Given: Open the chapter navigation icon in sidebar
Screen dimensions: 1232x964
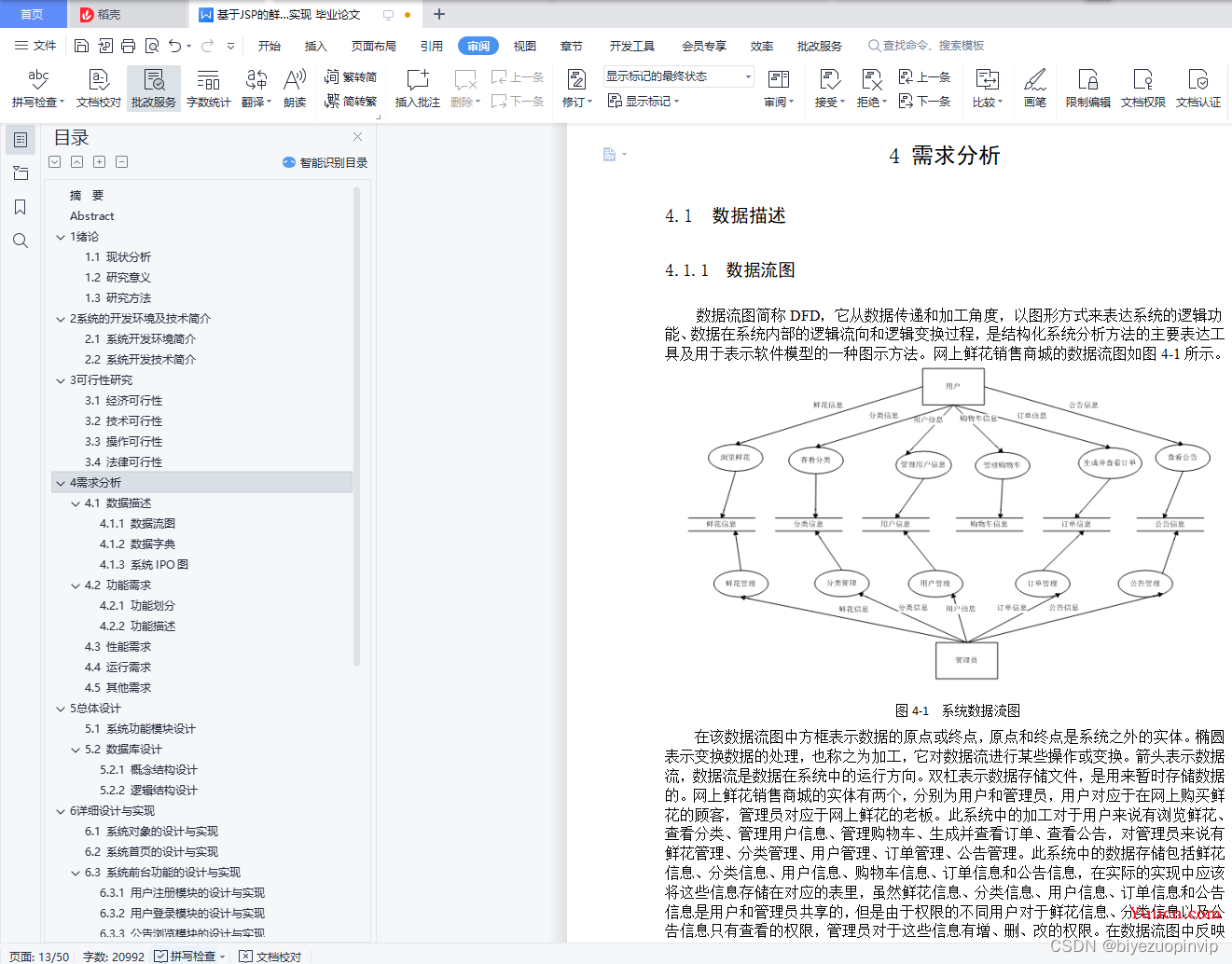Looking at the screenshot, I should point(21,173).
